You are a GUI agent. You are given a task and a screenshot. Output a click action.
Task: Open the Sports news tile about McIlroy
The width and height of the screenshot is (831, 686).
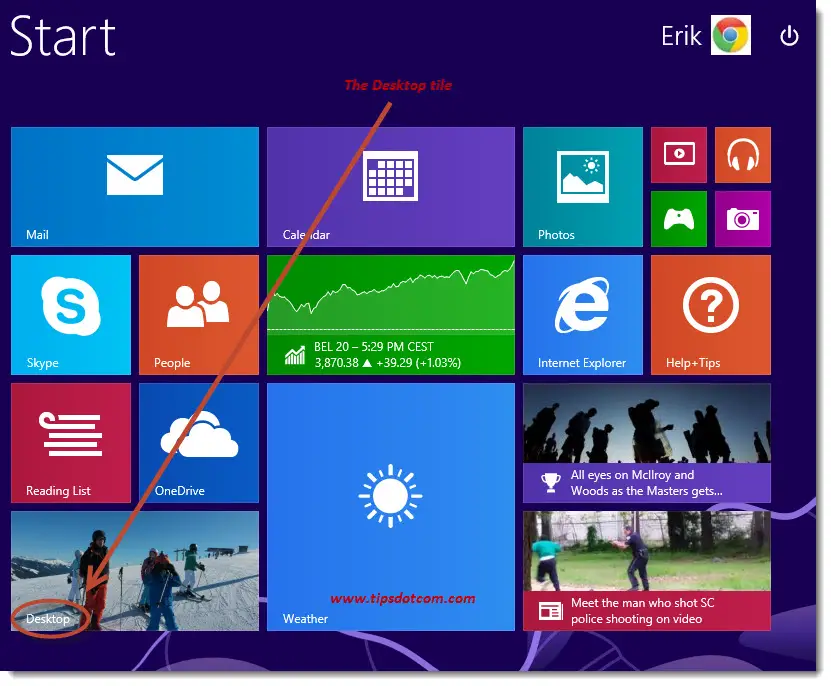[647, 443]
